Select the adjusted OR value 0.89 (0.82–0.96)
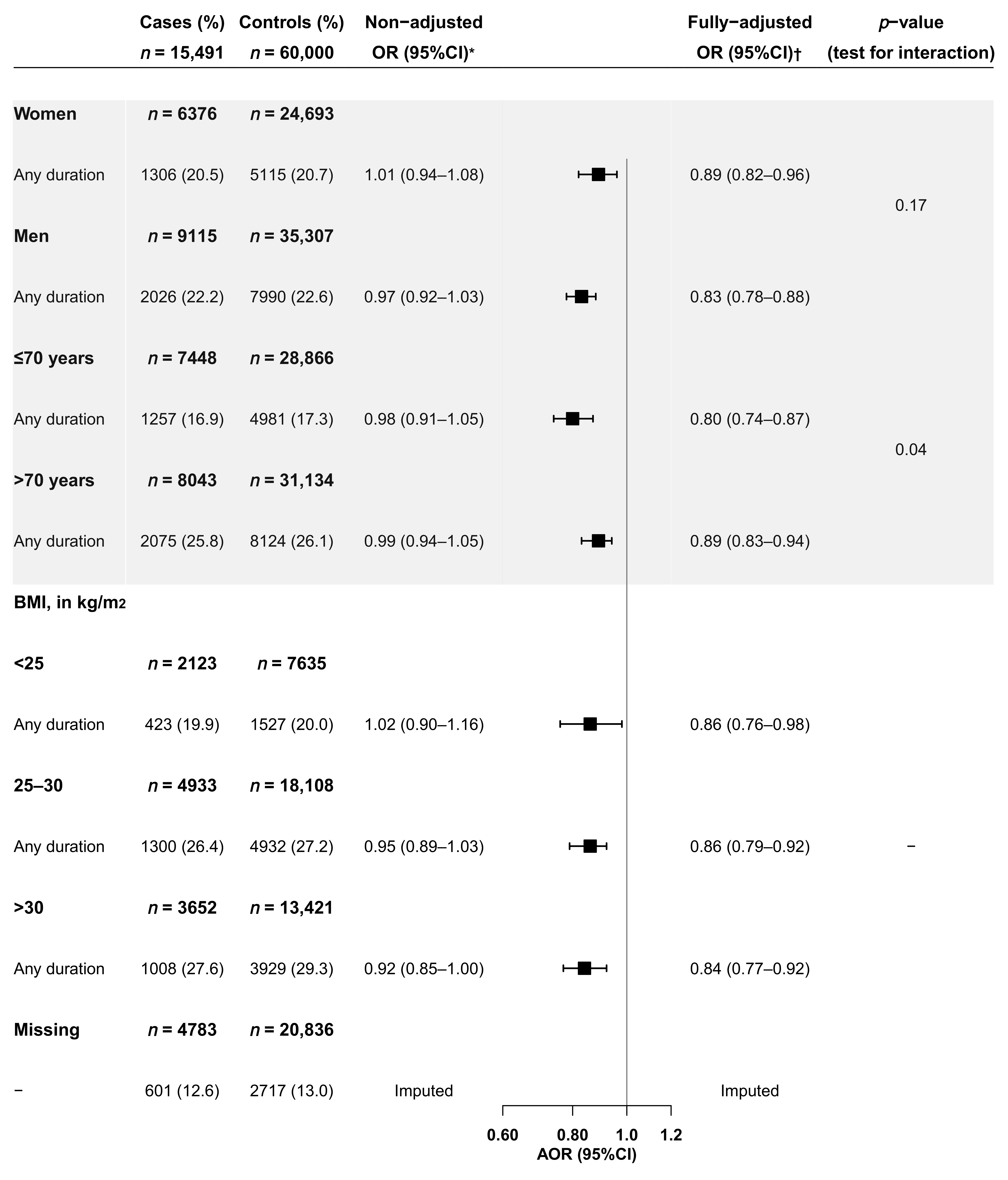The height and width of the screenshot is (1180, 1008). 749,175
